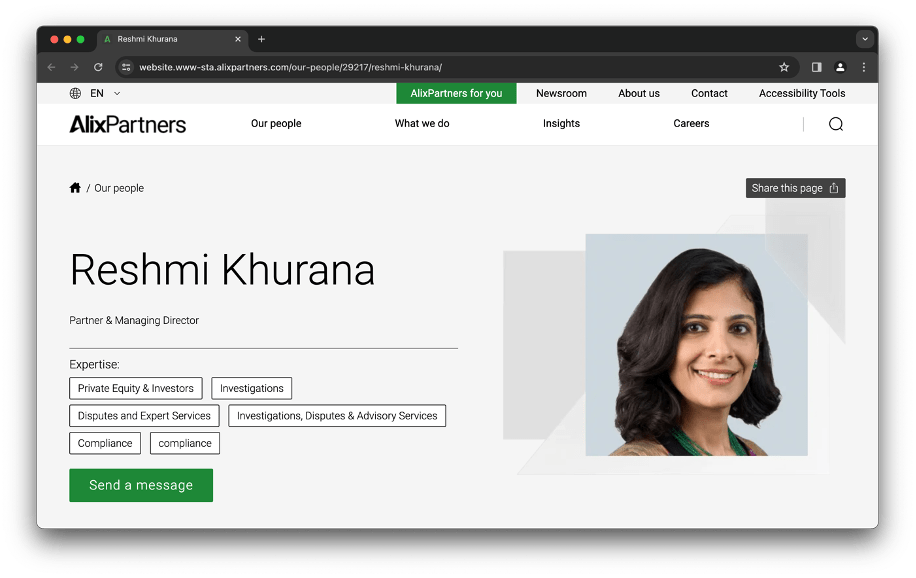Open Accessibility Tools

pyautogui.click(x=802, y=94)
